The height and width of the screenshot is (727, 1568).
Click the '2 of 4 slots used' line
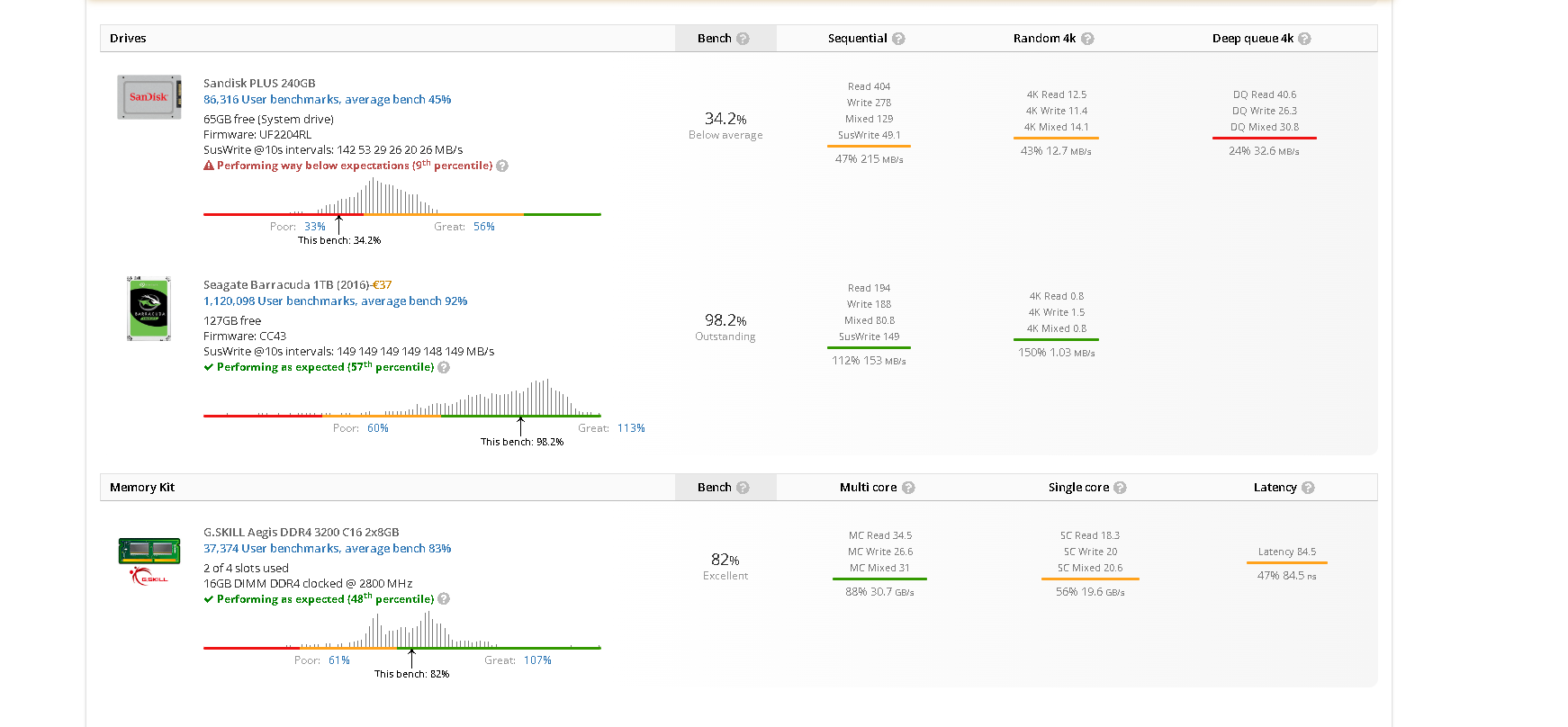point(246,569)
